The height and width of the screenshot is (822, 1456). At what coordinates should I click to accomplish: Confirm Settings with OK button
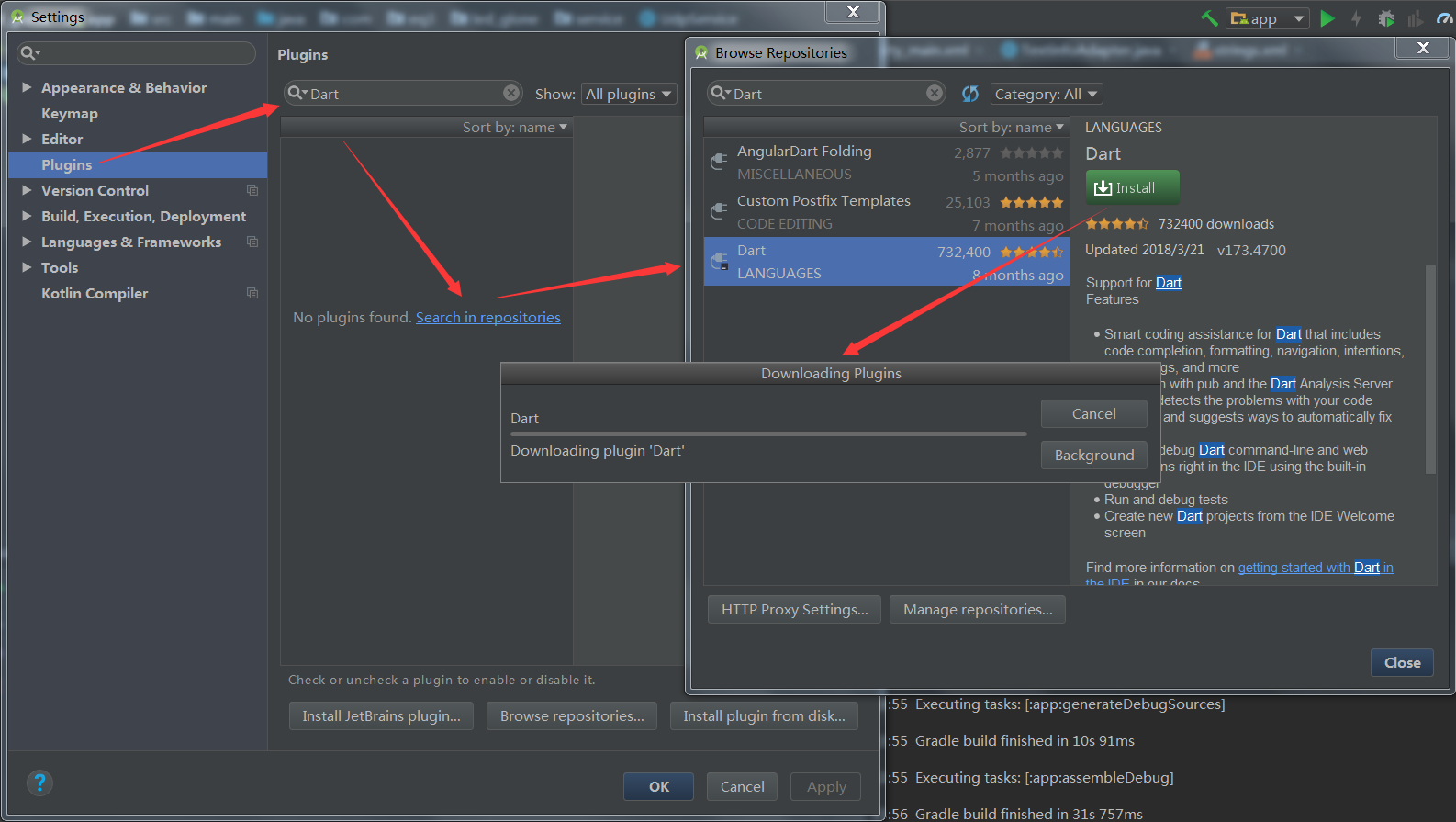[x=659, y=786]
